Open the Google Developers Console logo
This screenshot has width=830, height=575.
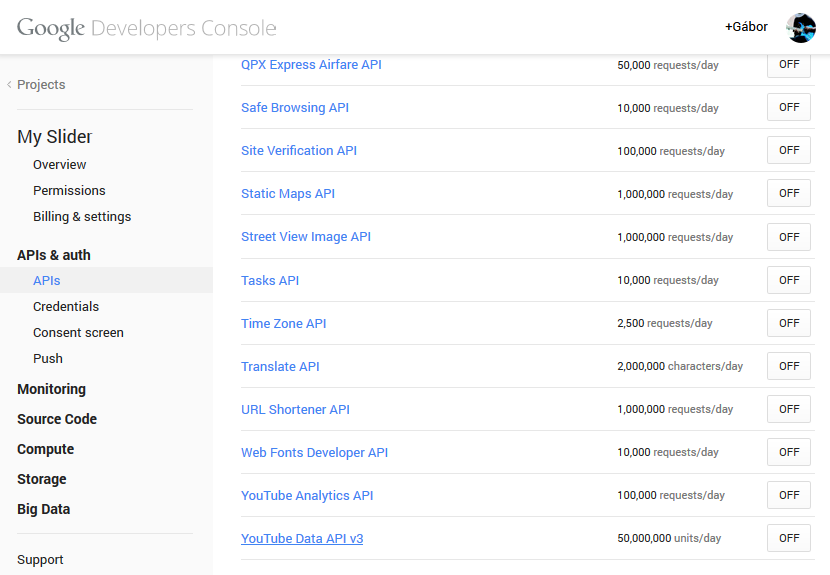(x=147, y=28)
